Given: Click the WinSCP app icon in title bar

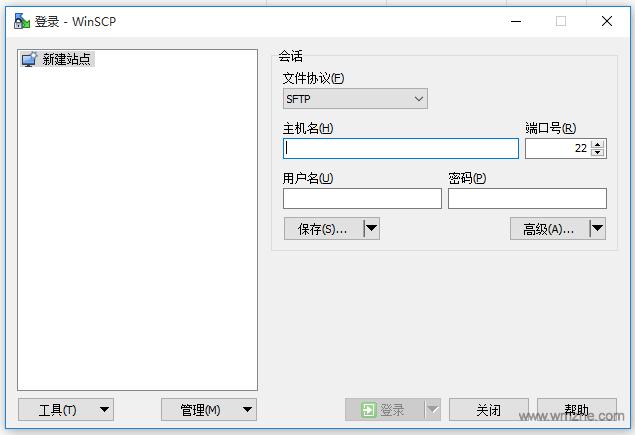Looking at the screenshot, I should click(21, 21).
